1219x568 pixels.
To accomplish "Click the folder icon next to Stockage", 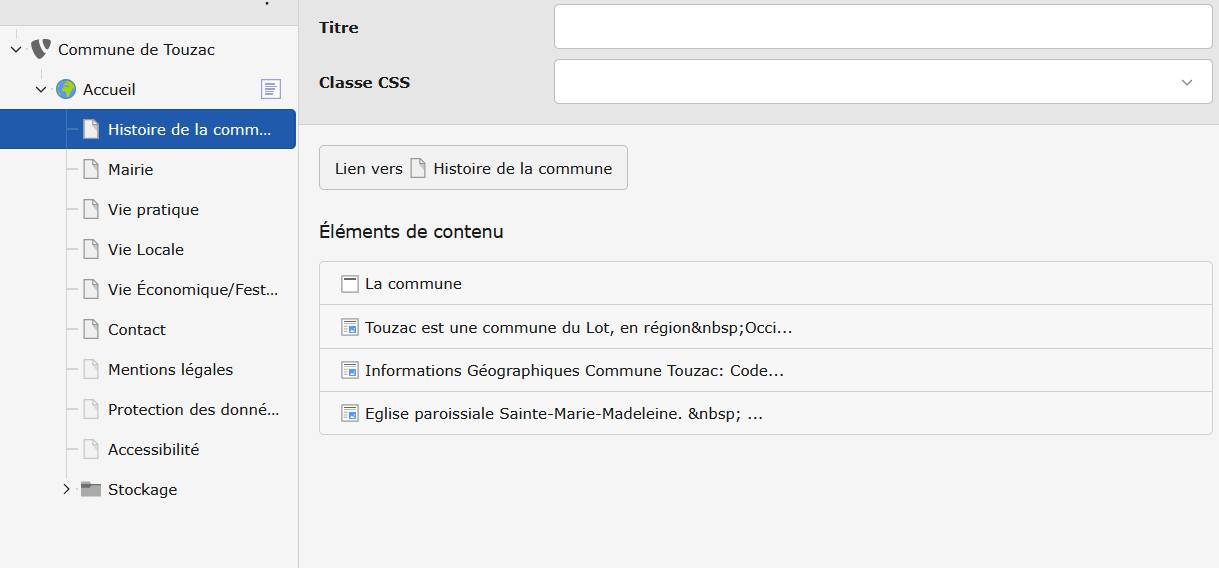I will 91,489.
